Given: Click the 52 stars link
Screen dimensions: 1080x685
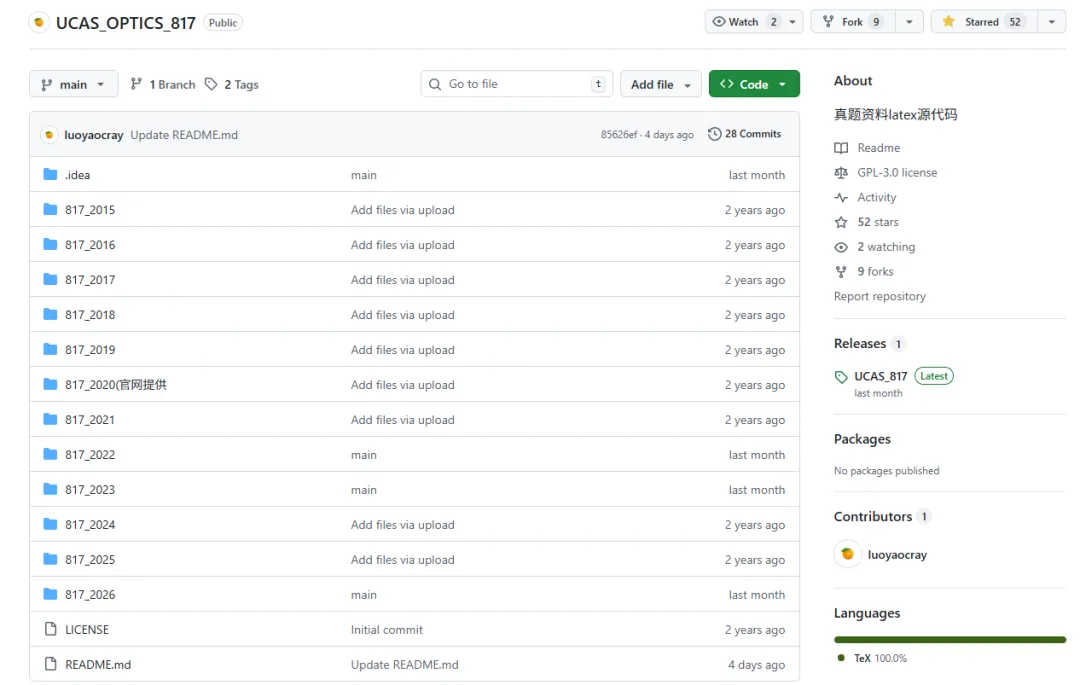Looking at the screenshot, I should click(x=878, y=222).
